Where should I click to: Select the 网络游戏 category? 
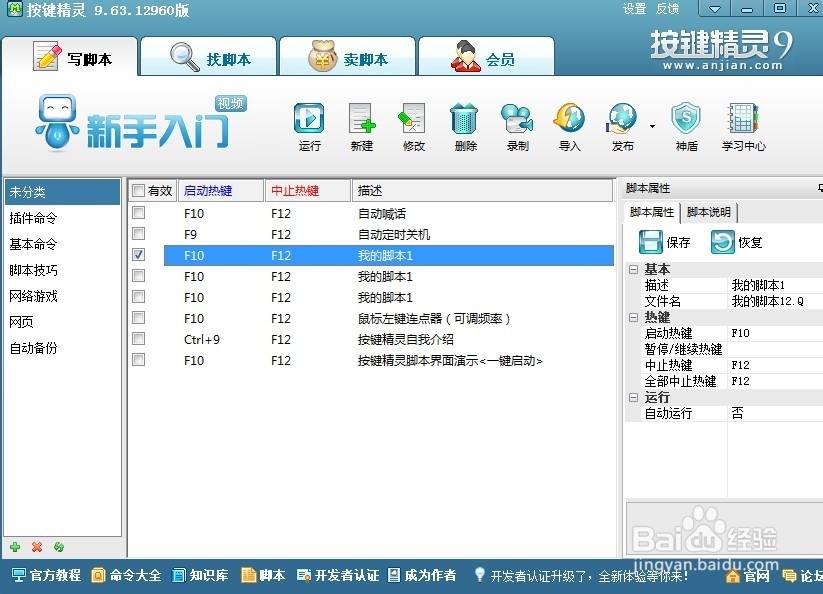click(62, 296)
